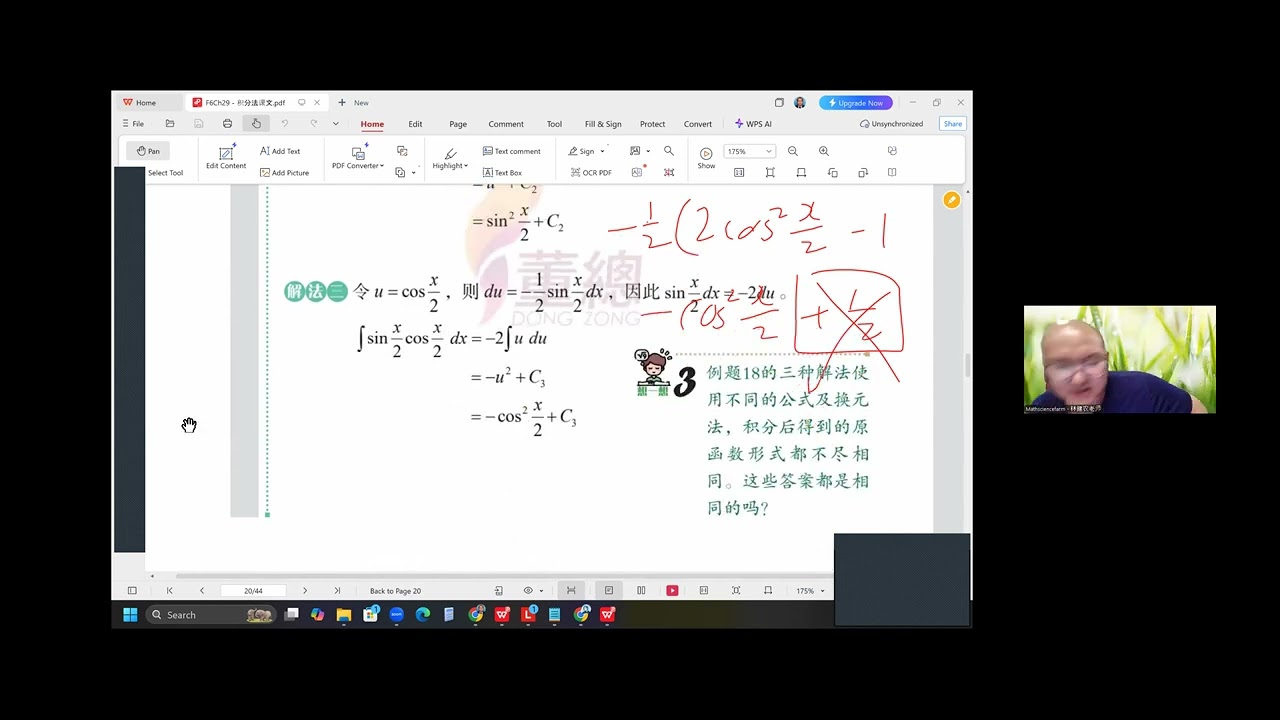
Task: Close the F6Ch29 pdf document tab
Action: (317, 102)
